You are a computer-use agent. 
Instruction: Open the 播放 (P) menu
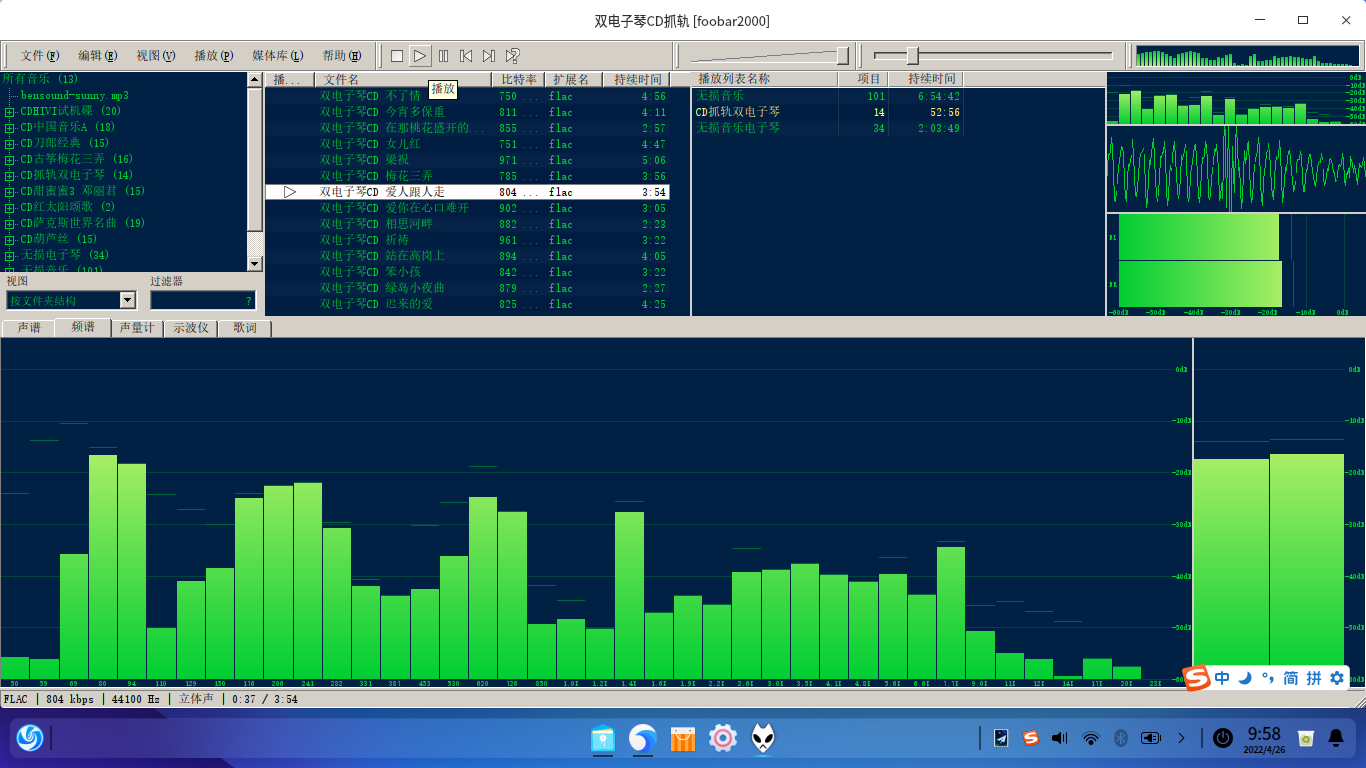(x=213, y=56)
